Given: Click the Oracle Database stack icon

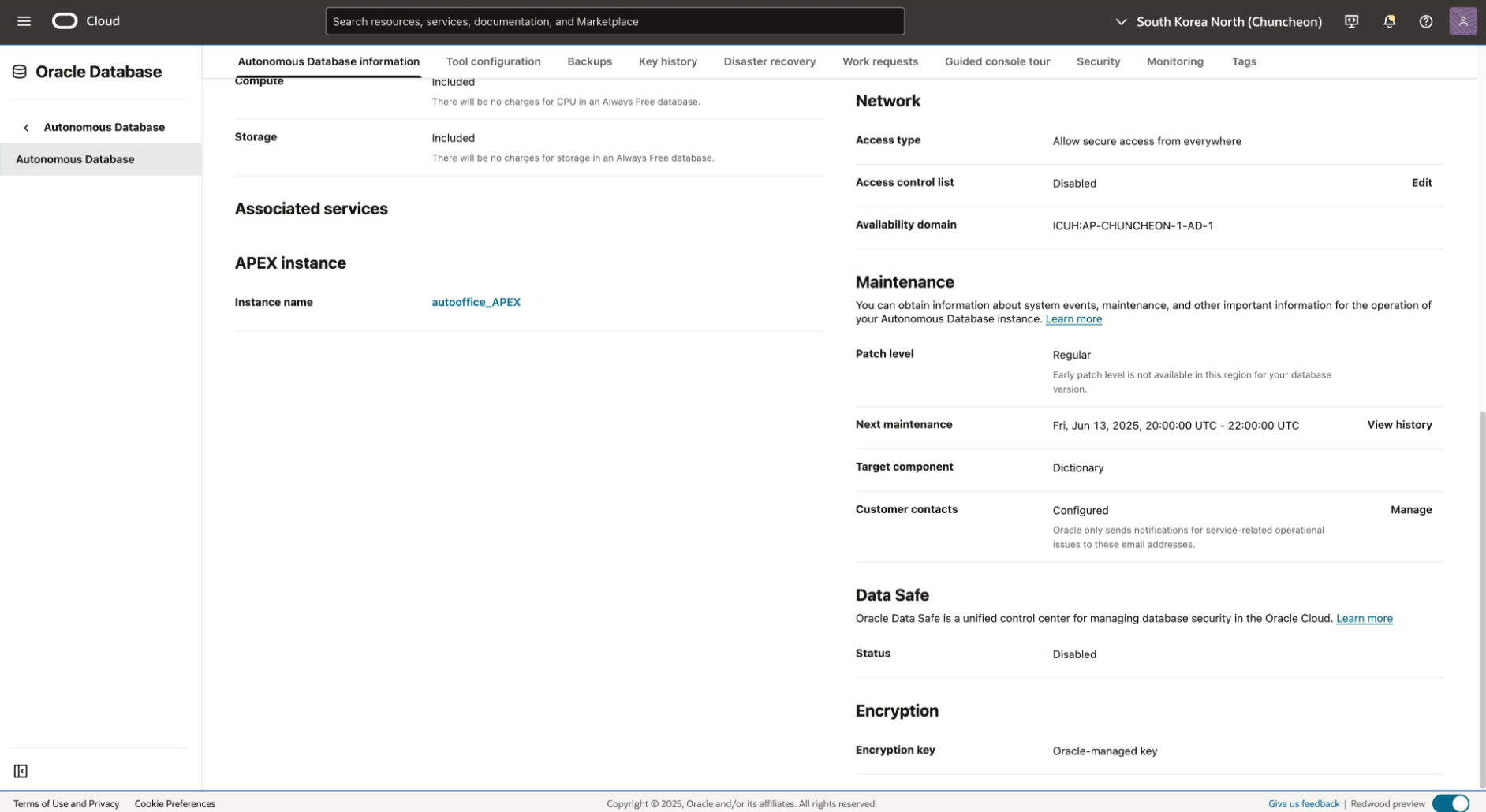Looking at the screenshot, I should 20,72.
